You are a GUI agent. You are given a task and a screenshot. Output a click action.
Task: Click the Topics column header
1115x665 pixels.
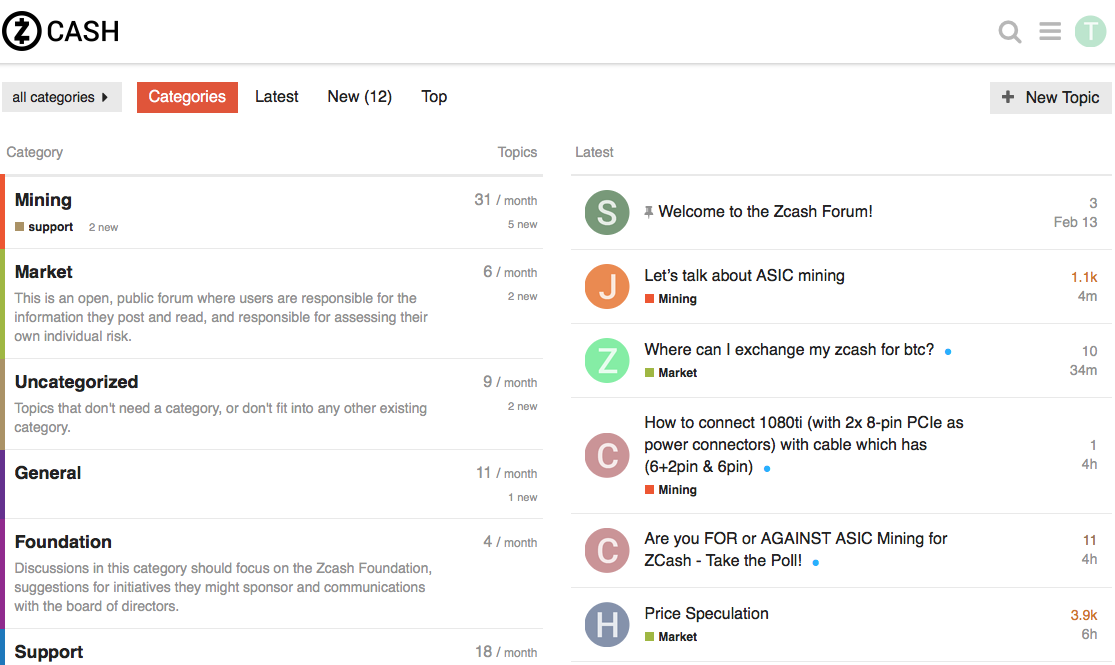(x=517, y=152)
